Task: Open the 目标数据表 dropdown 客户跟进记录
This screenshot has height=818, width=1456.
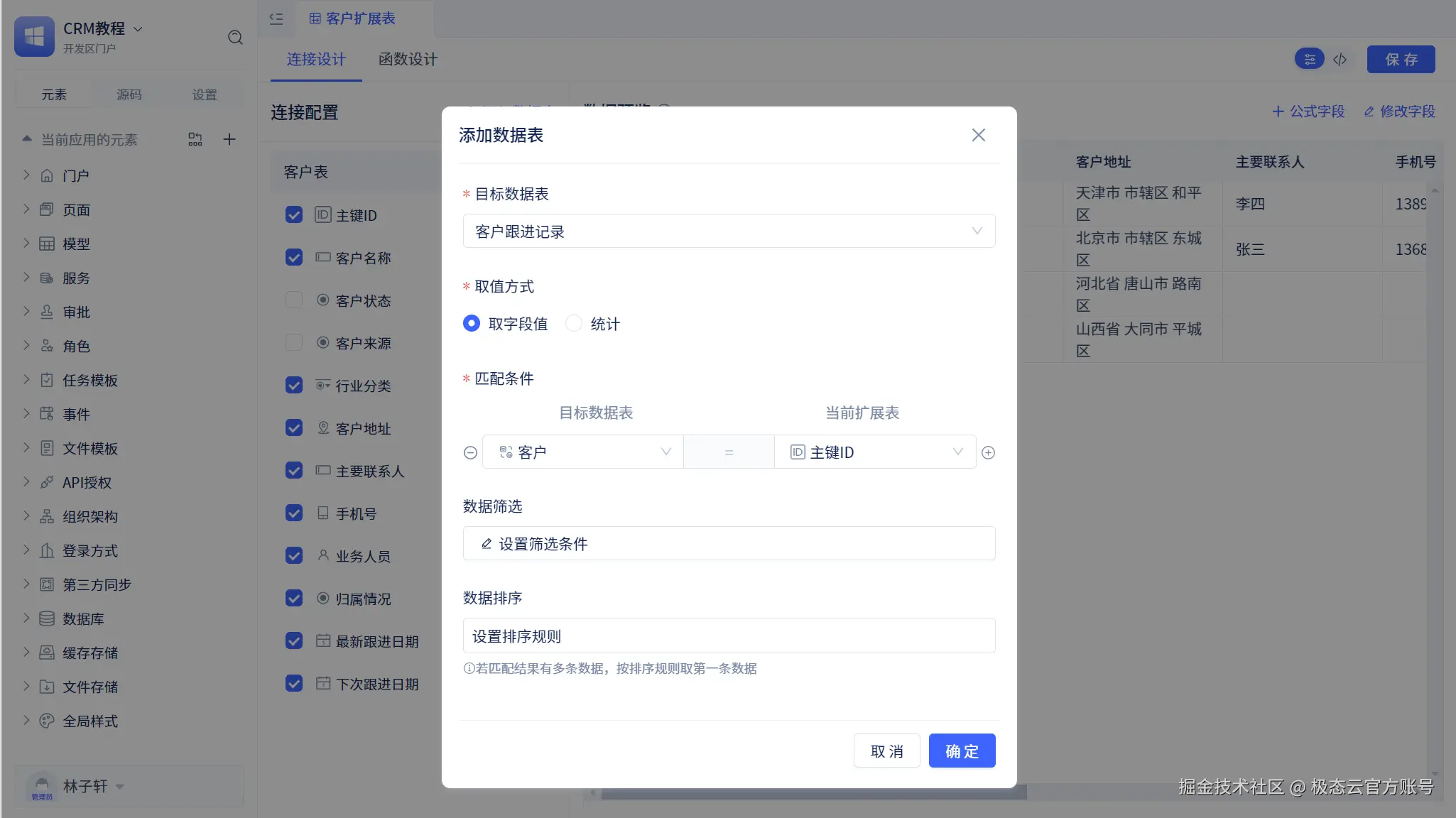Action: point(729,231)
